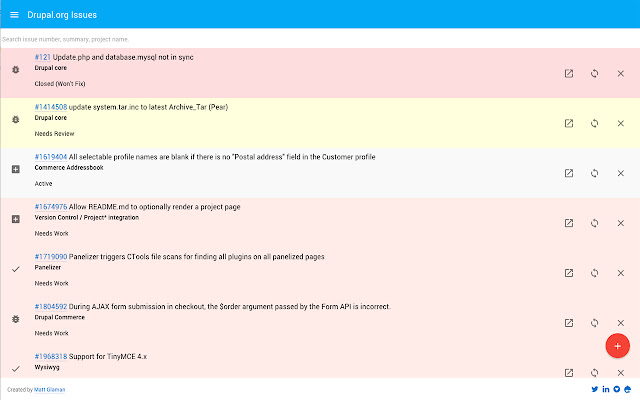Click the 'Panelizer' project name text
640x400 pixels.
click(x=48, y=267)
